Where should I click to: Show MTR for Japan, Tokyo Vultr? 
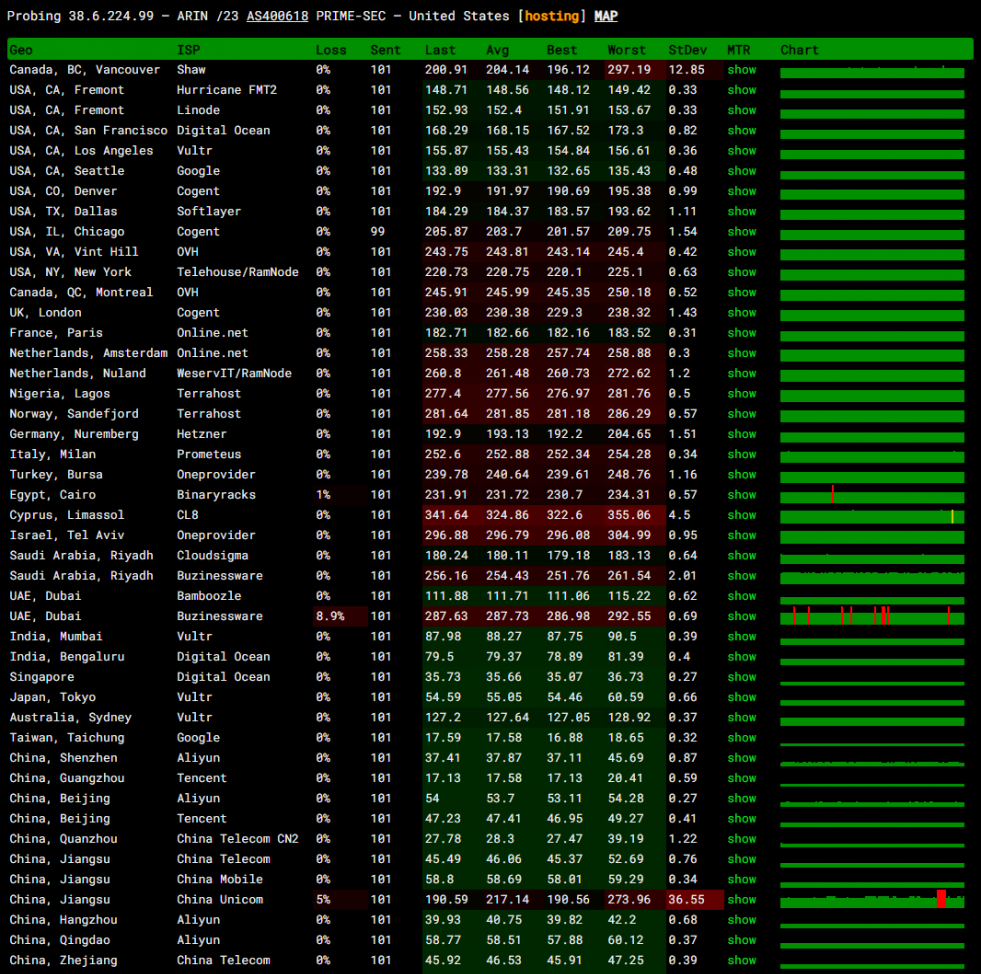pos(741,697)
